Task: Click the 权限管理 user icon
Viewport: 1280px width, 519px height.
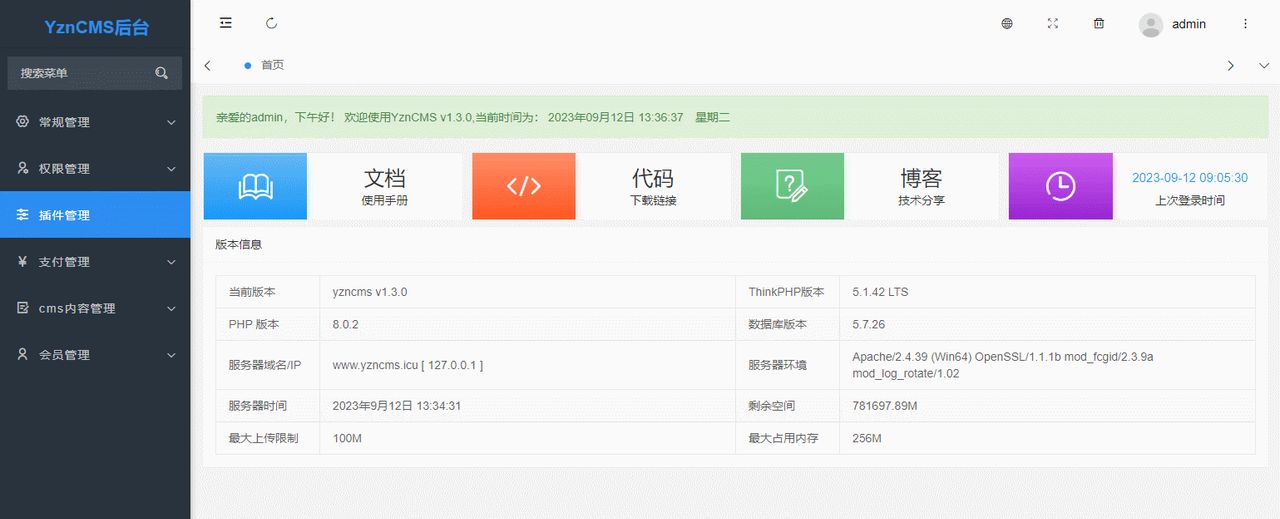Action: click(23, 168)
